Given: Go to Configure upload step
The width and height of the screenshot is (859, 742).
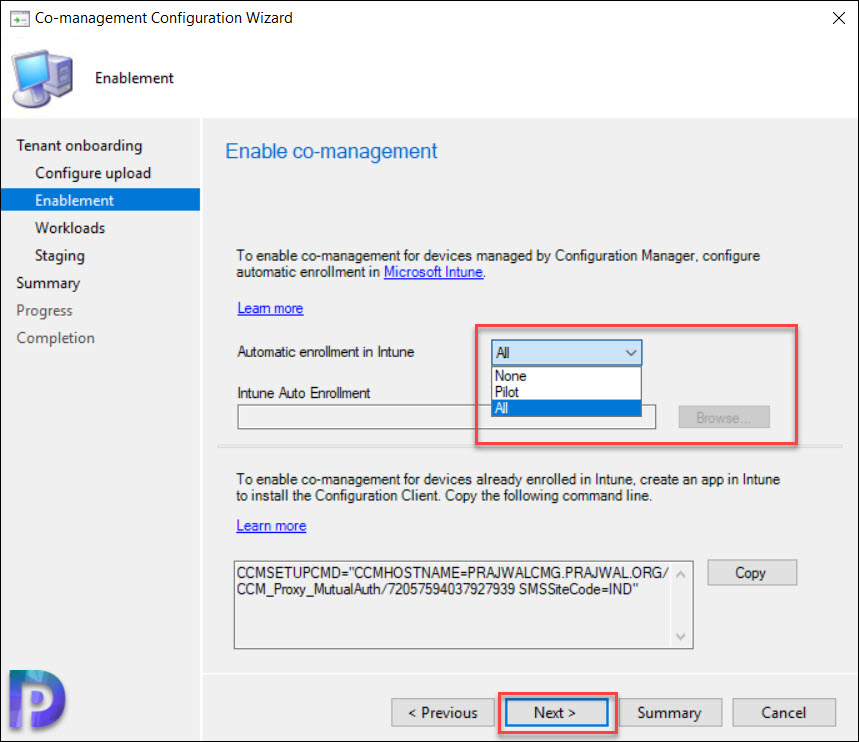Looking at the screenshot, I should 93,173.
